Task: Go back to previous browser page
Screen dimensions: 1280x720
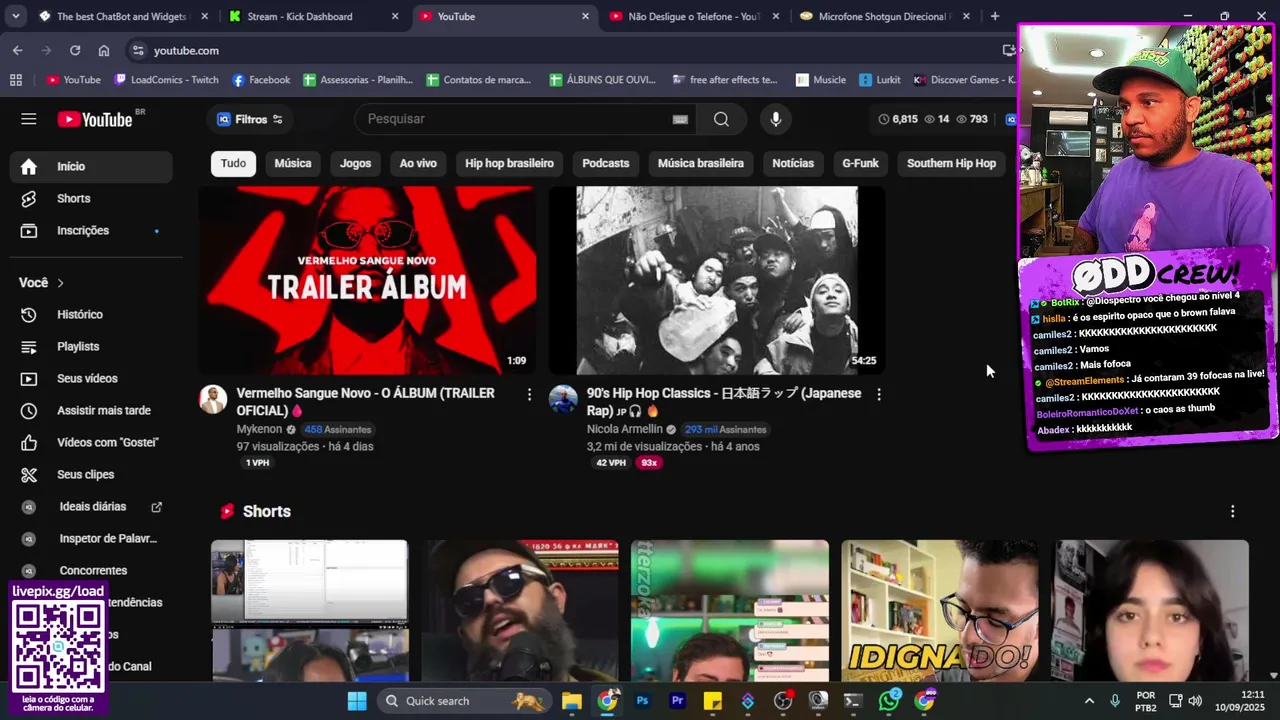Action: coord(17,50)
